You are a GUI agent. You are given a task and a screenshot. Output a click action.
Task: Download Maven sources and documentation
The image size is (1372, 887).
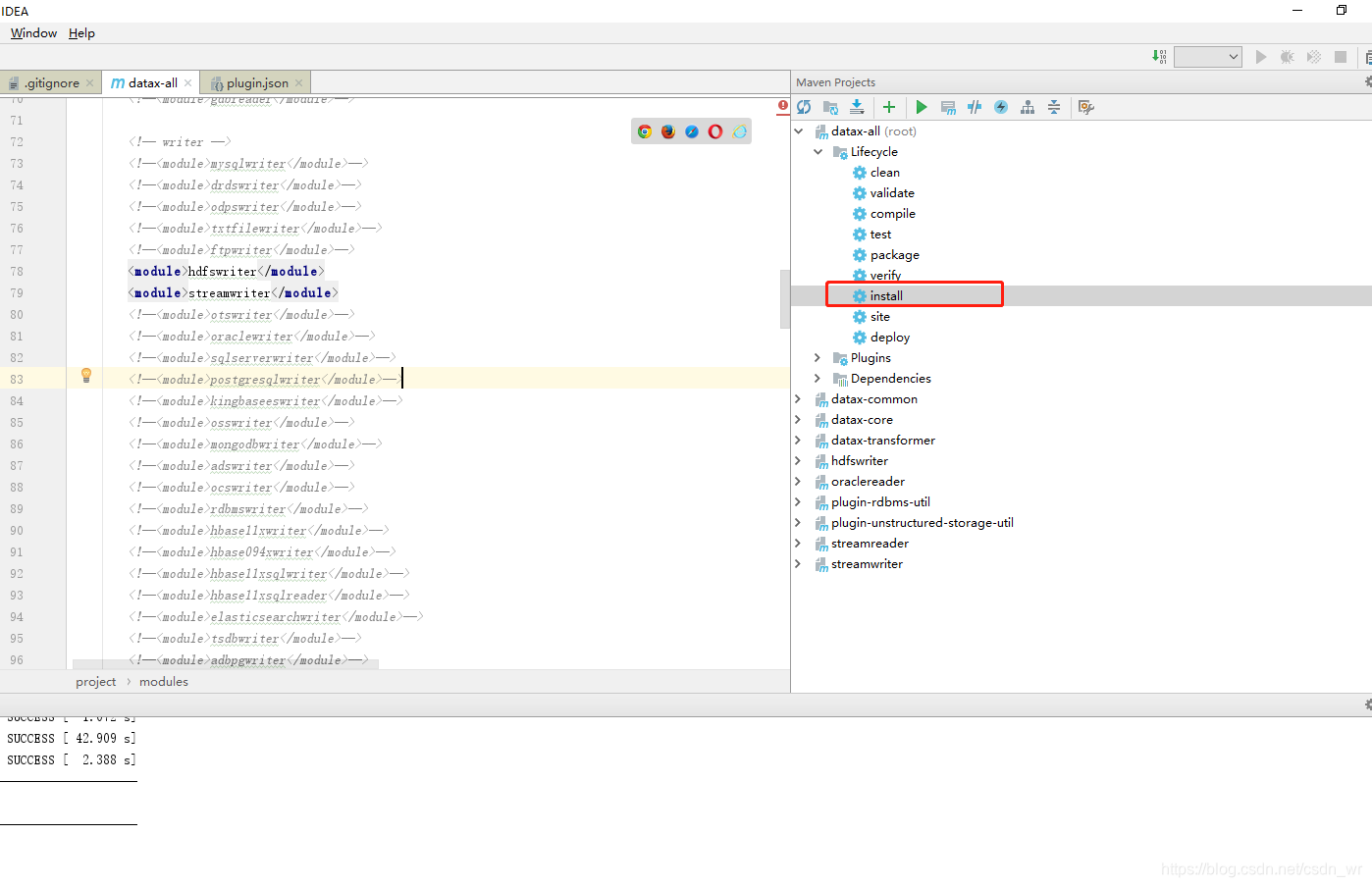(857, 107)
